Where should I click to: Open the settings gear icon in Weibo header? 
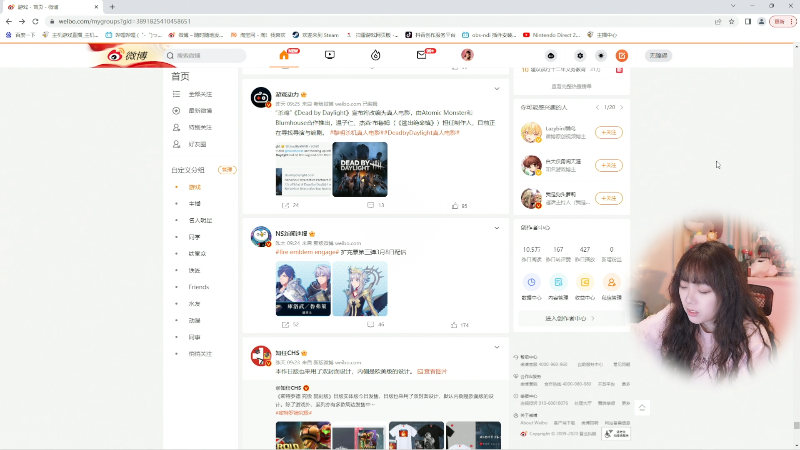pos(580,56)
